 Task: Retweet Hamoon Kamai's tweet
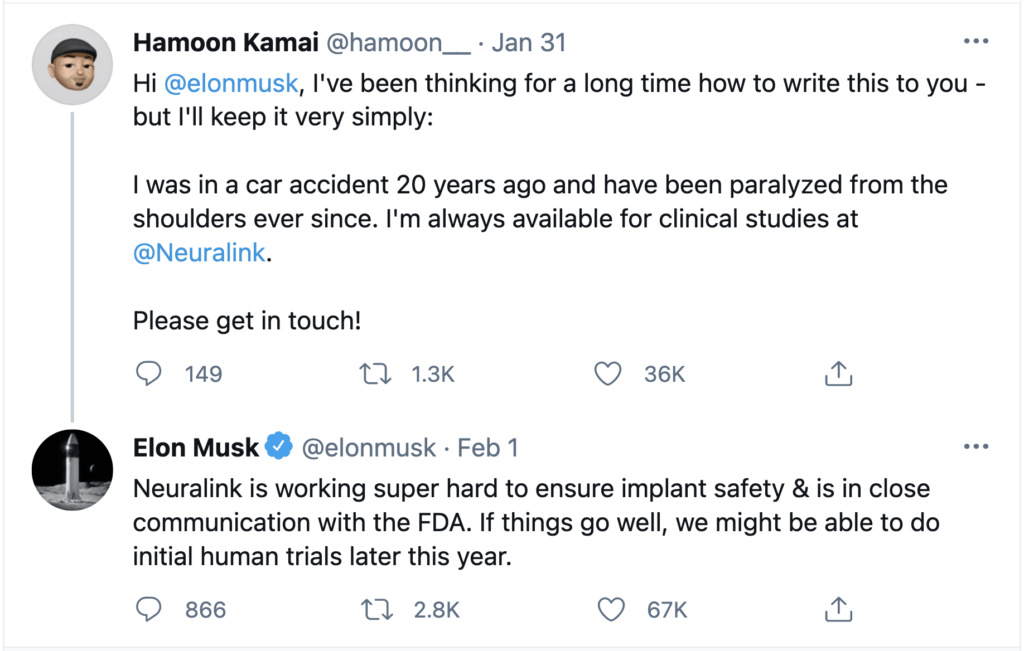(x=376, y=373)
